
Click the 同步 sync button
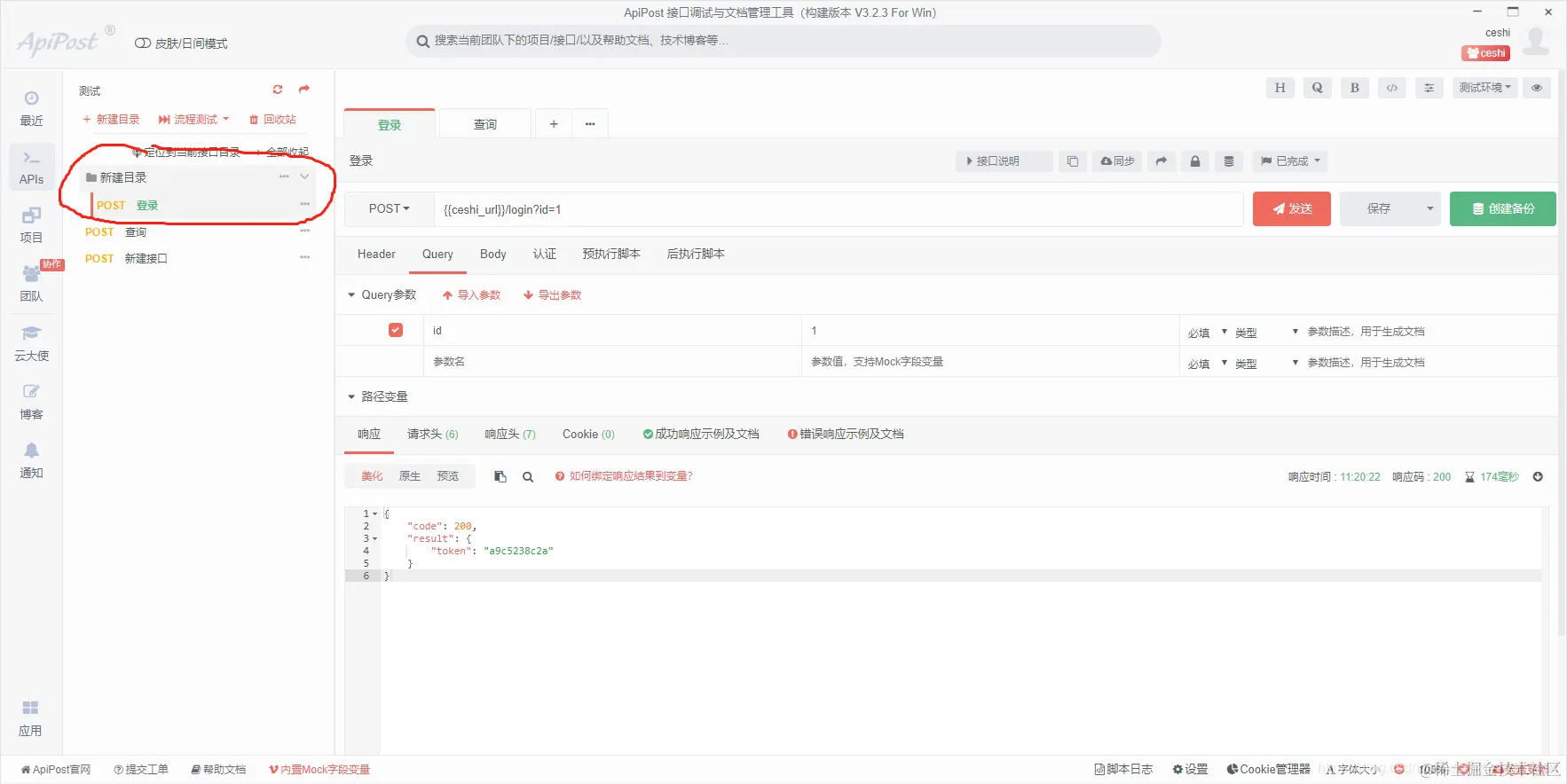tap(1118, 161)
